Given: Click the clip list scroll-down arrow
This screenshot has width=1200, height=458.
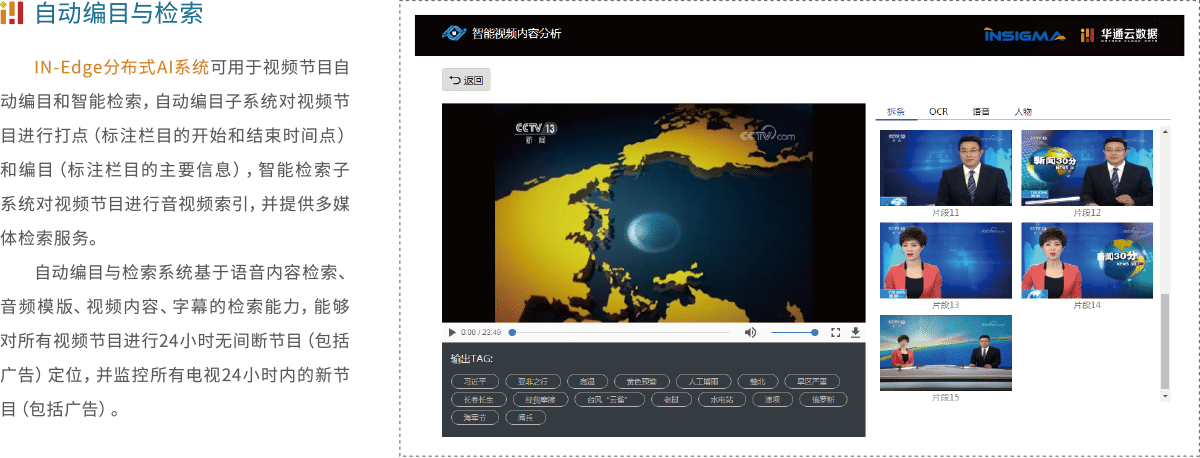Looking at the screenshot, I should [1164, 396].
